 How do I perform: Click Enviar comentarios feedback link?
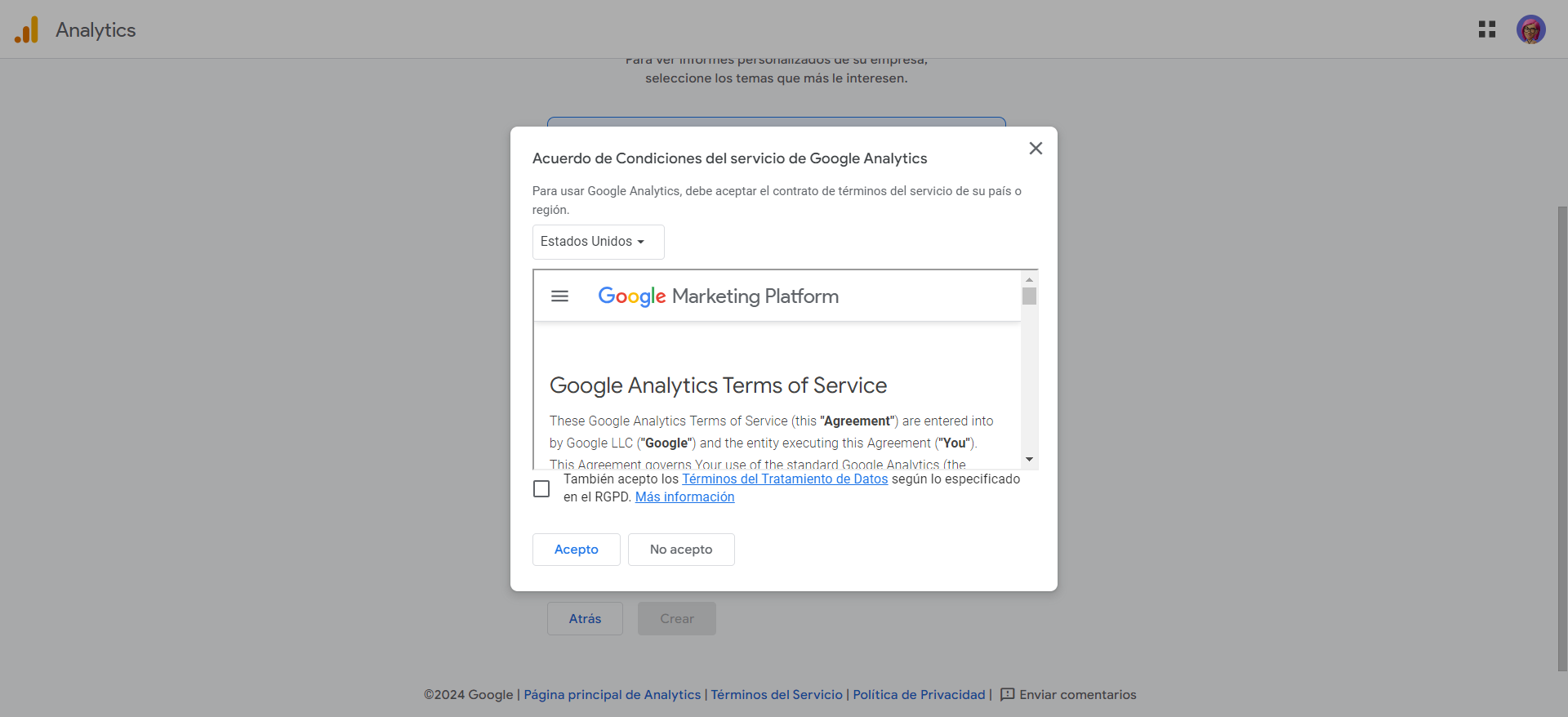pos(1068,694)
